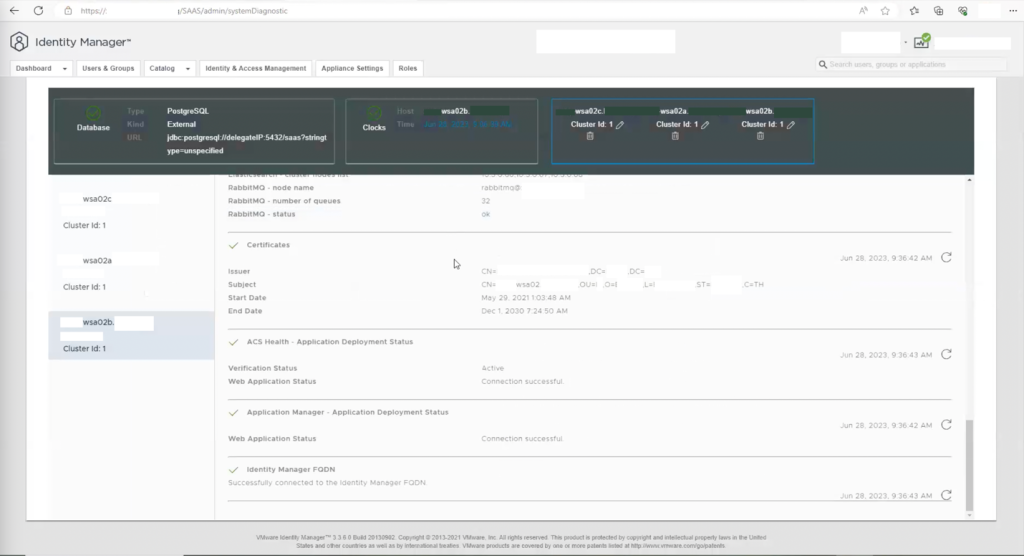1024x558 pixels.
Task: Refresh the Certificates check
Action: pyautogui.click(x=946, y=257)
